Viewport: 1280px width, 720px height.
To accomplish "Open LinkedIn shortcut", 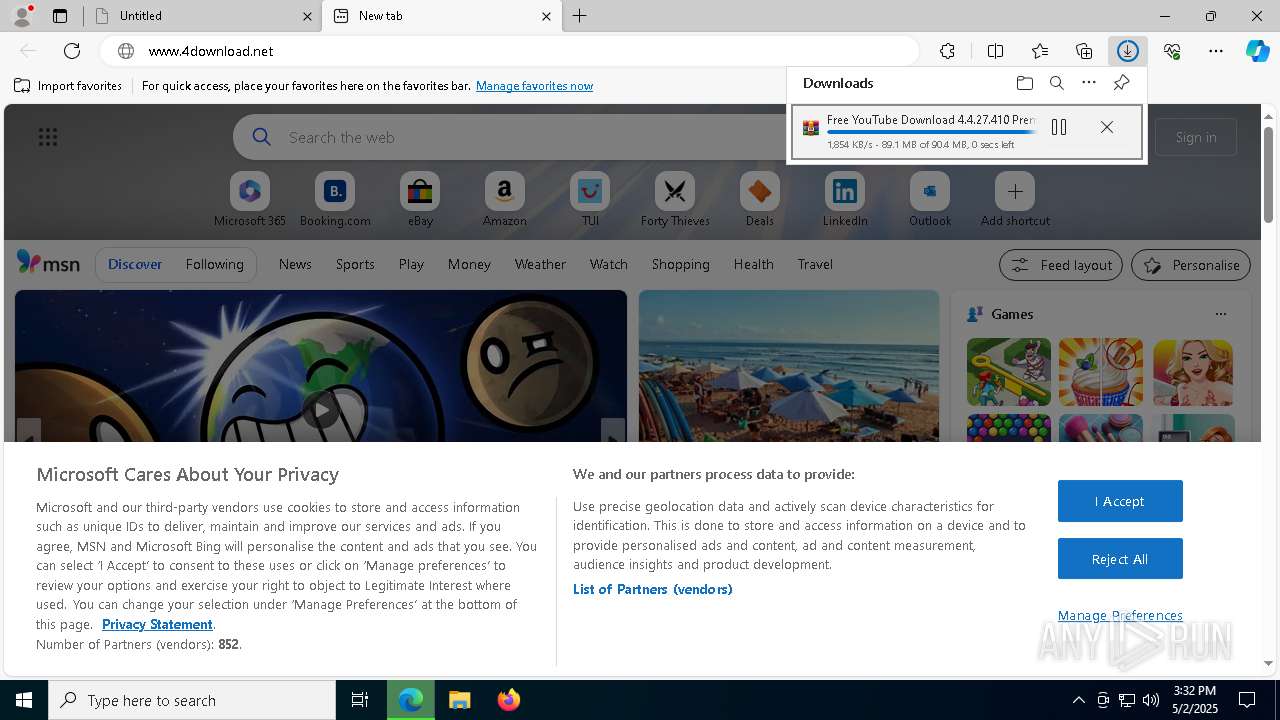I will tap(845, 199).
